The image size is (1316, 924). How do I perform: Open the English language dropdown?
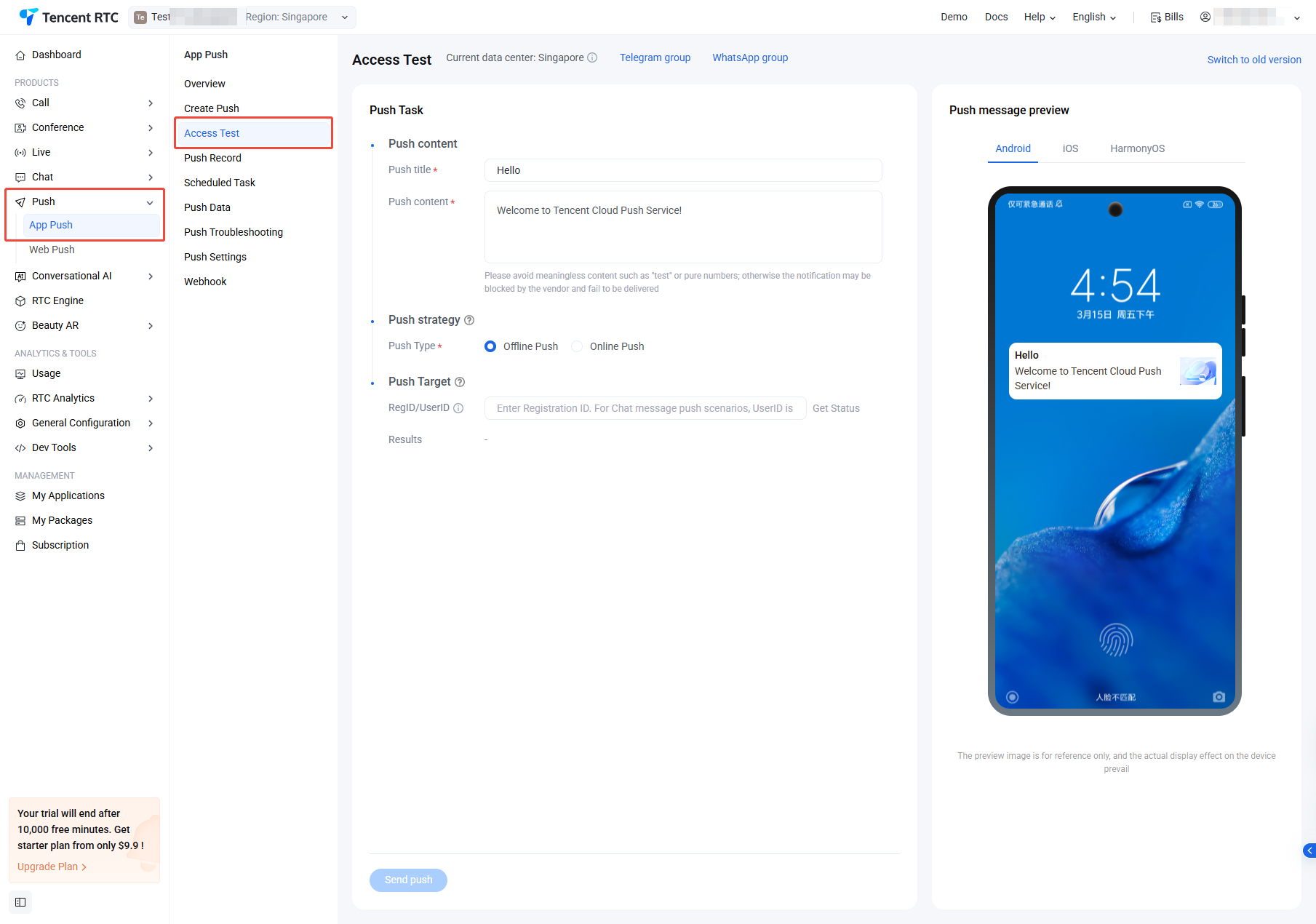pos(1094,17)
